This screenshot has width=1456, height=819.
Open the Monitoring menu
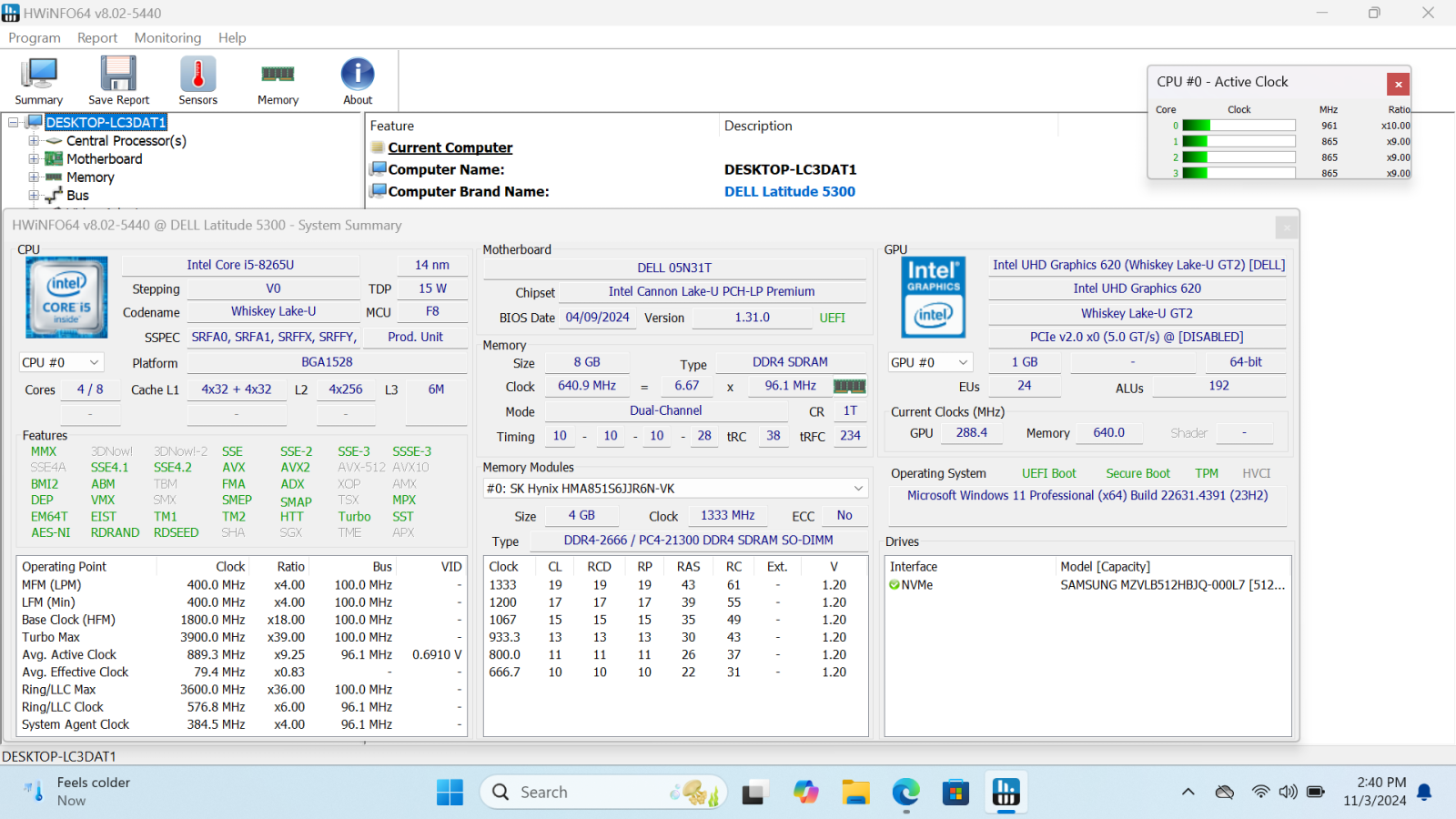(x=167, y=37)
